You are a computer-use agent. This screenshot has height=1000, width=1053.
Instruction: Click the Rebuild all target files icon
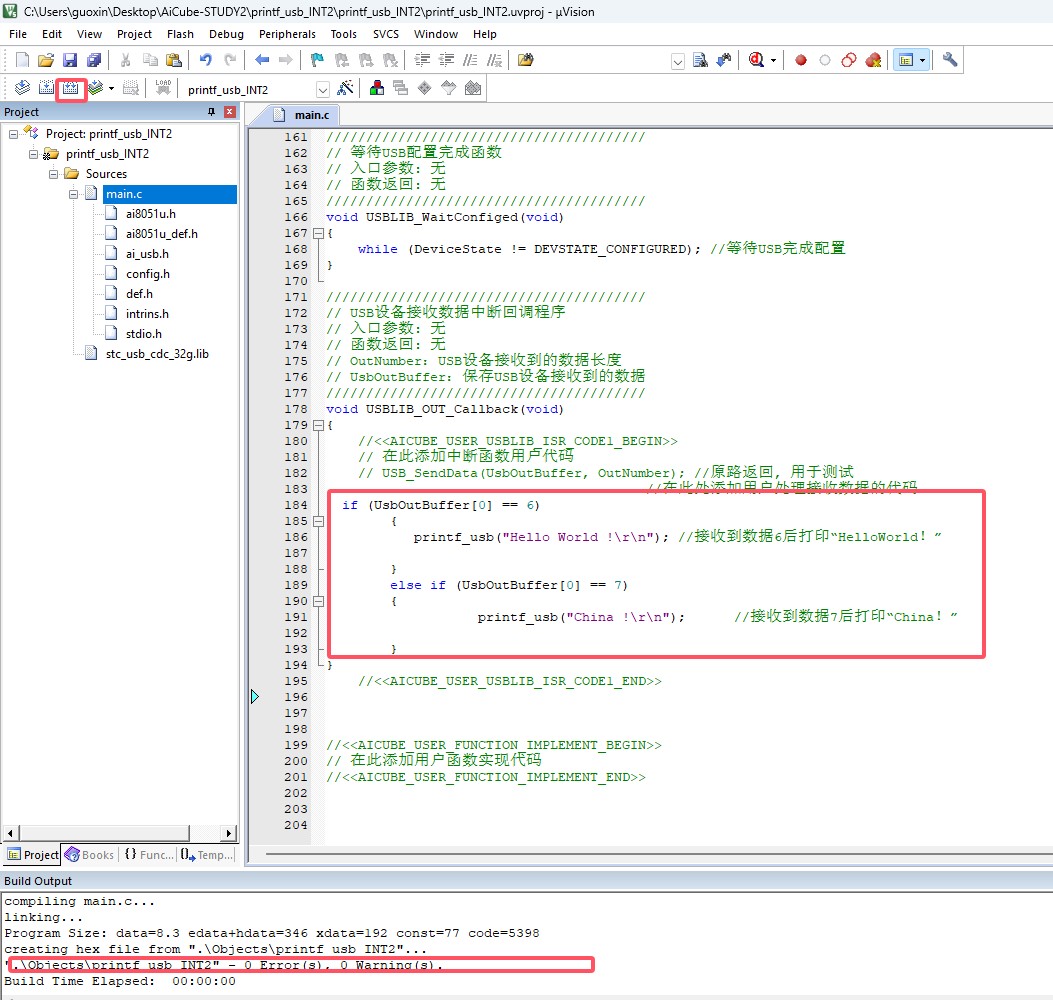[71, 88]
